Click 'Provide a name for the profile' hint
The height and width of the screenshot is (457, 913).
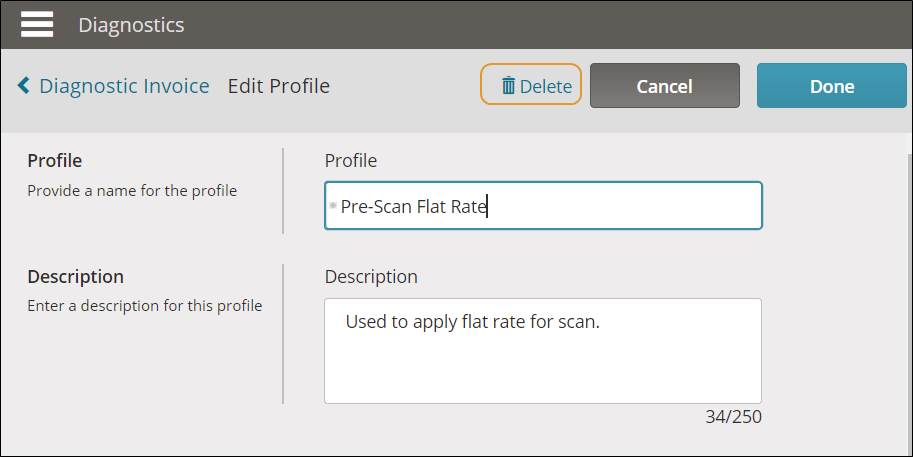point(132,191)
